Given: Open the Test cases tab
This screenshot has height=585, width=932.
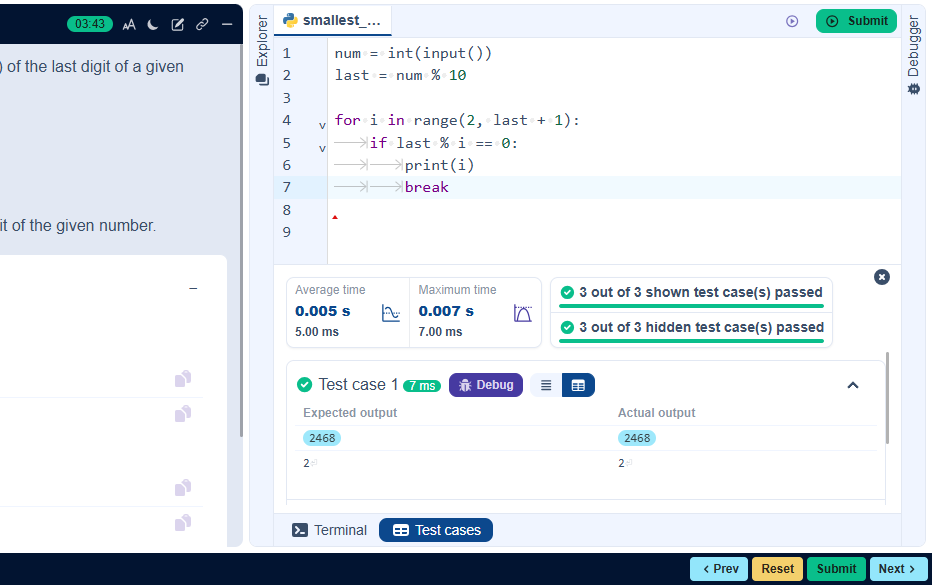Looking at the screenshot, I should pyautogui.click(x=436, y=530).
